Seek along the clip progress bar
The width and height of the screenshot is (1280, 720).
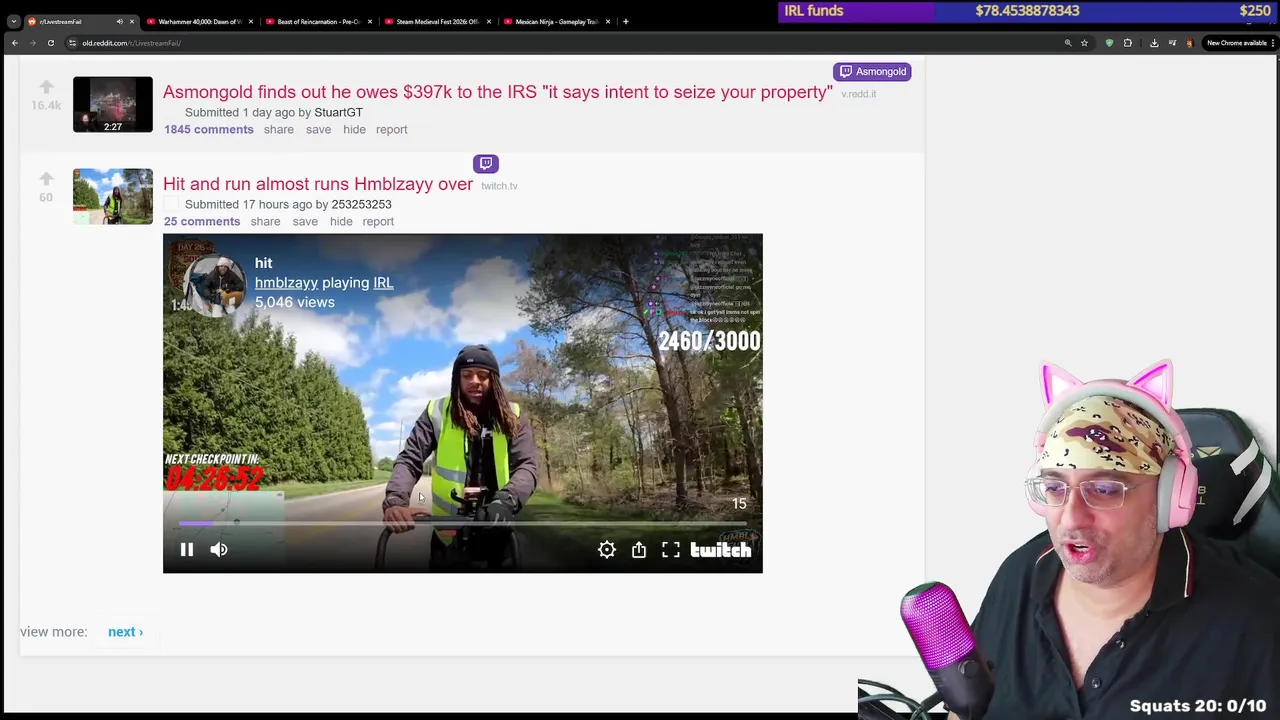[x=462, y=523]
